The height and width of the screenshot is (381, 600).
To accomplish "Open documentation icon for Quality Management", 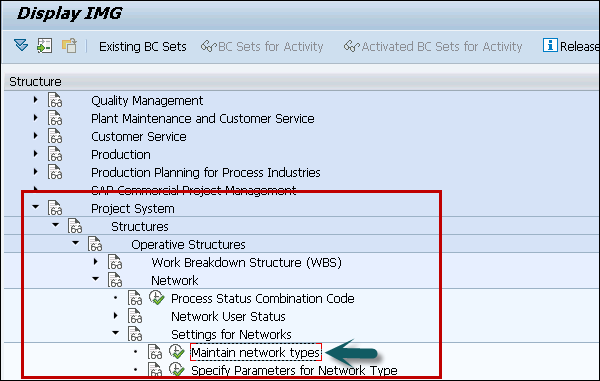I will pyautogui.click(x=55, y=100).
